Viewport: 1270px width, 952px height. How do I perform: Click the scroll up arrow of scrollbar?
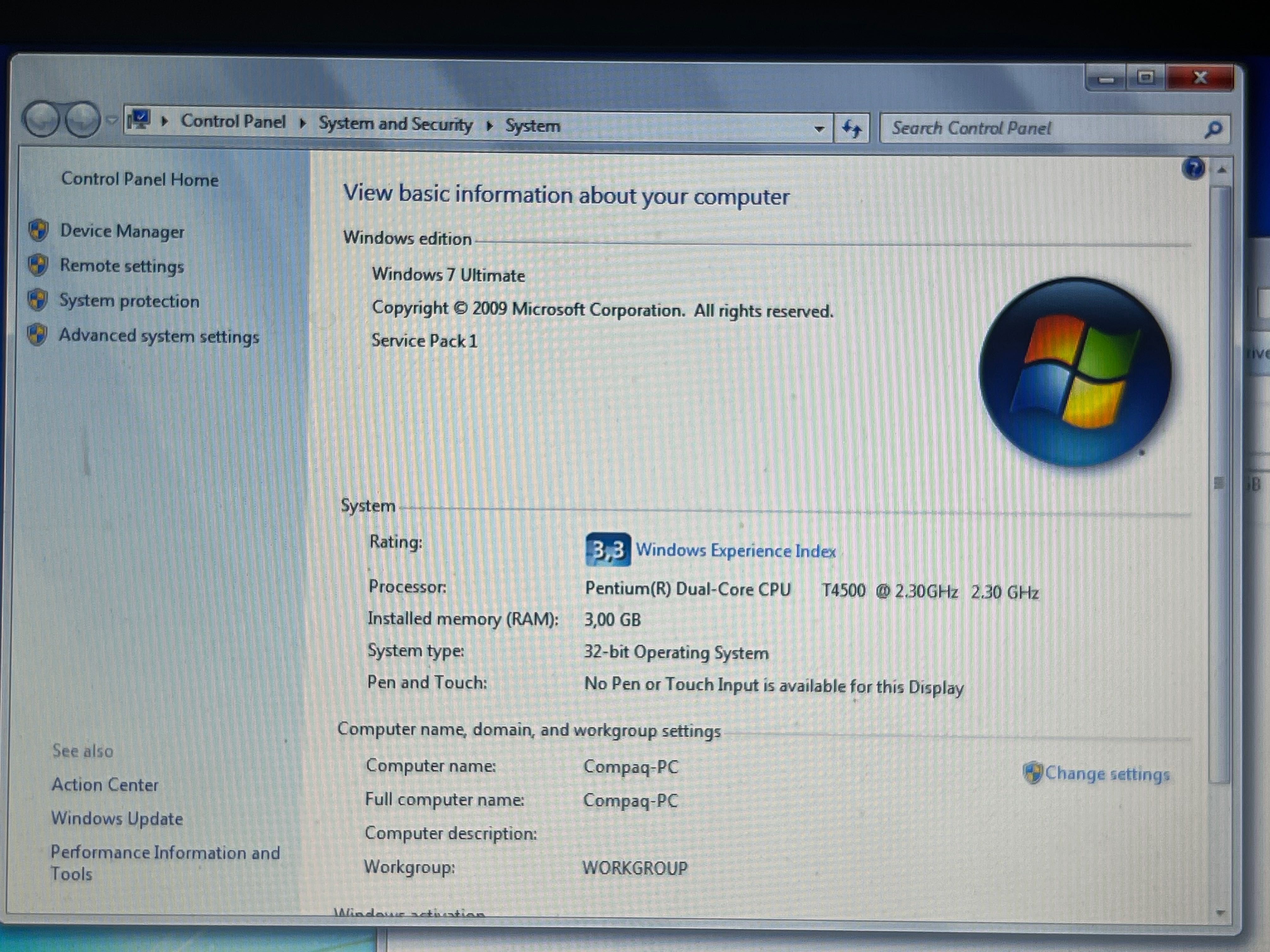click(x=1221, y=170)
